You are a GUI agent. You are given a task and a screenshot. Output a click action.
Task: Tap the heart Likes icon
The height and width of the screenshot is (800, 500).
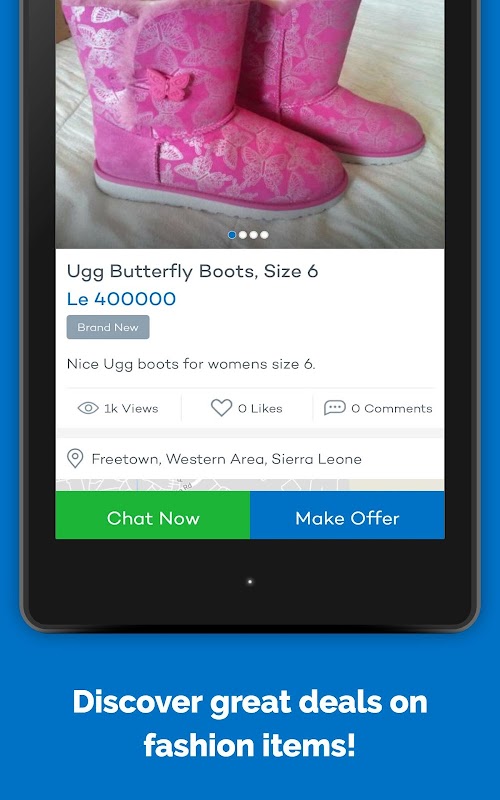(221, 408)
